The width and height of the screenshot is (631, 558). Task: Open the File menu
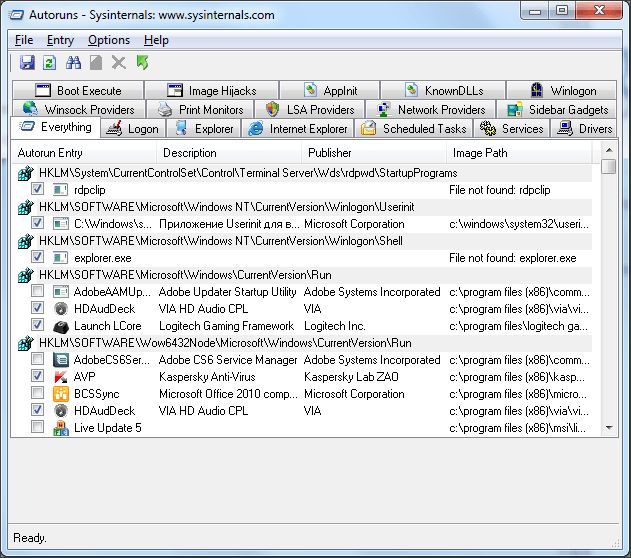click(x=24, y=40)
